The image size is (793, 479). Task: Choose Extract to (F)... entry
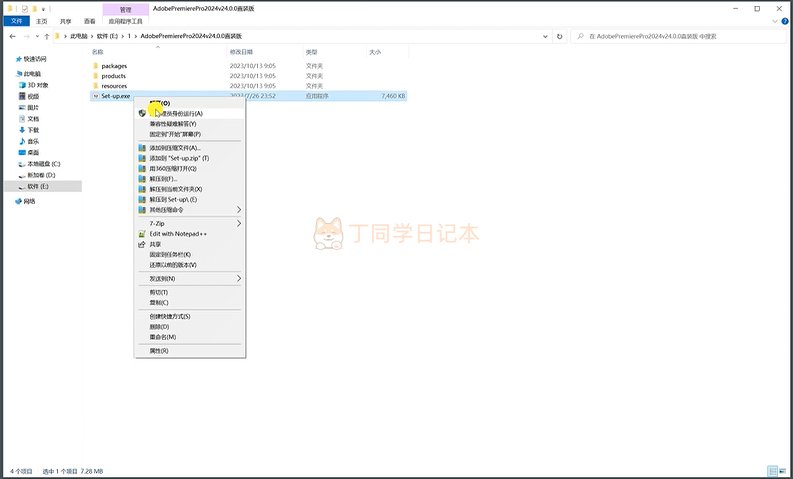coord(190,179)
